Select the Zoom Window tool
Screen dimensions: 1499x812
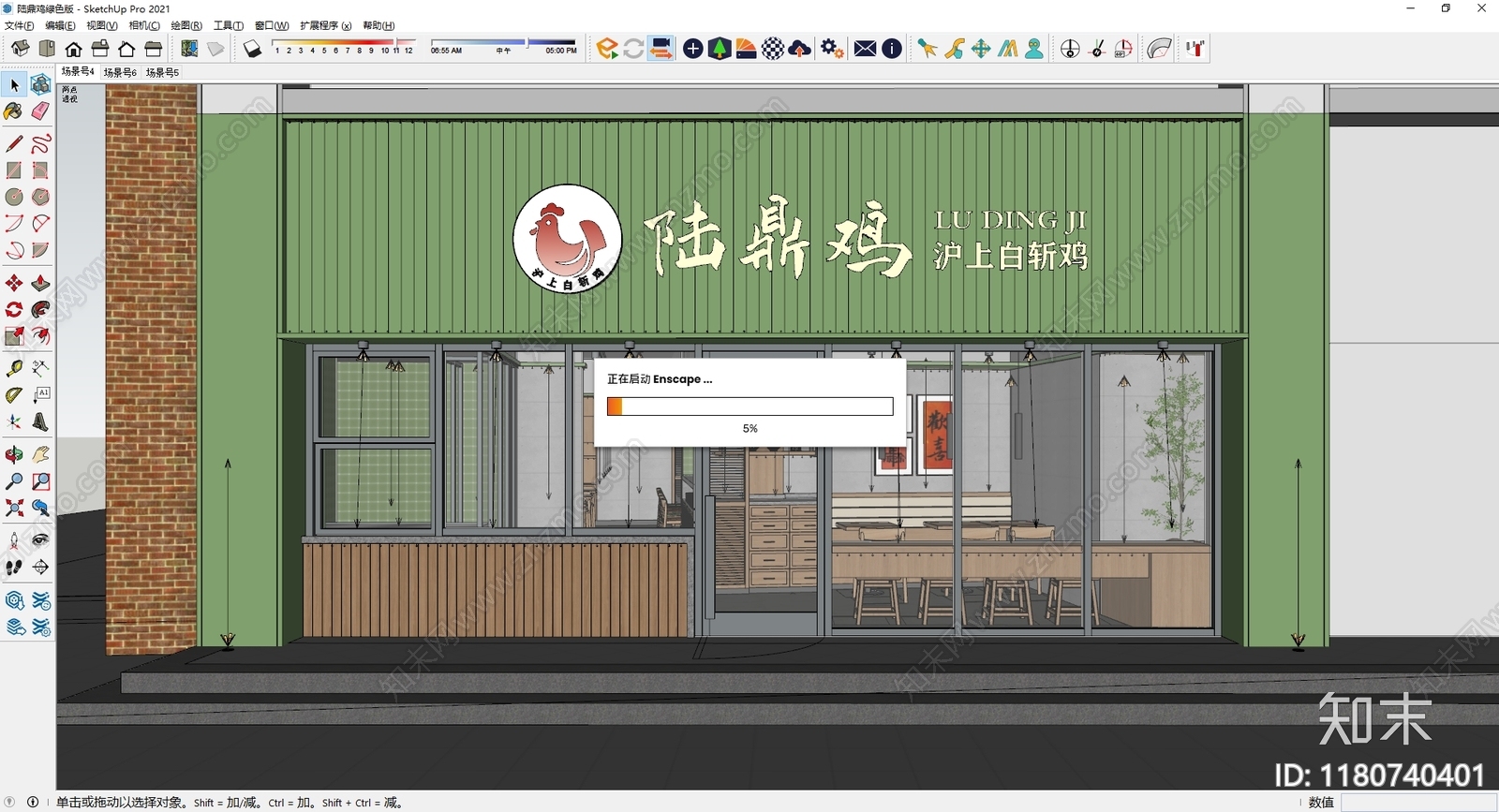pos(40,481)
